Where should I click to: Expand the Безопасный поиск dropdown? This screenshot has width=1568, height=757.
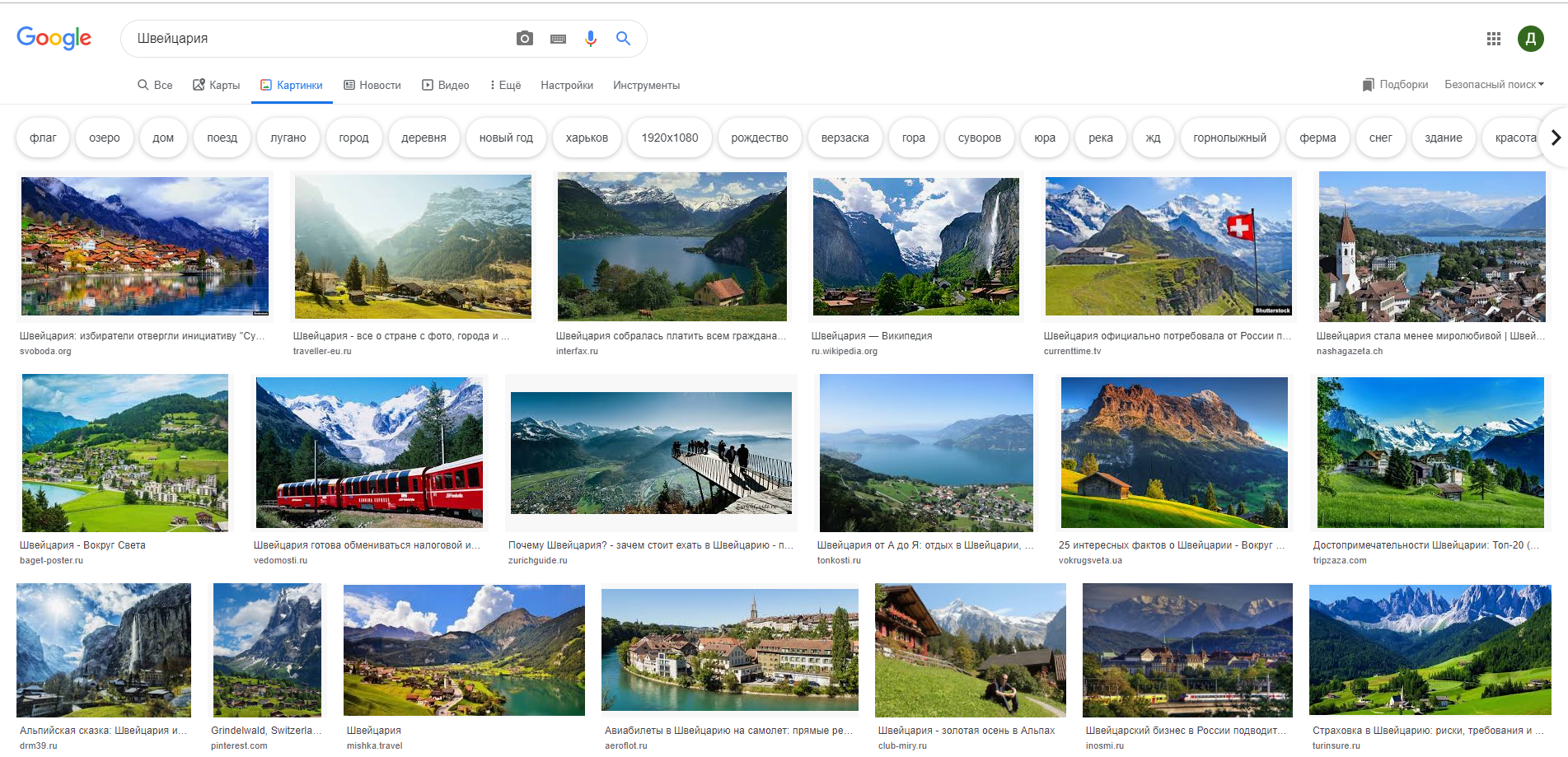[1494, 85]
